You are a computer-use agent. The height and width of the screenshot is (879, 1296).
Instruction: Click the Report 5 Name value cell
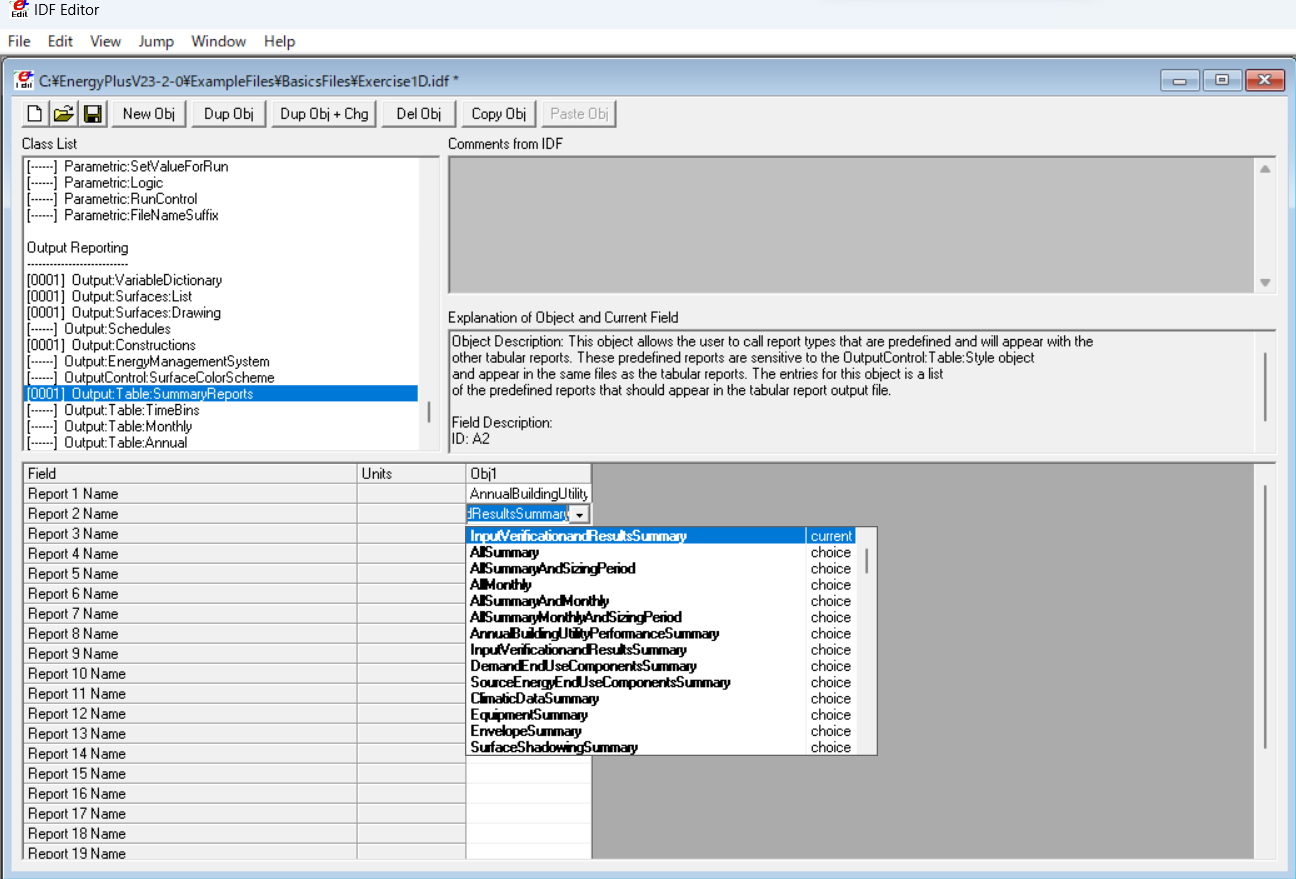(x=528, y=573)
